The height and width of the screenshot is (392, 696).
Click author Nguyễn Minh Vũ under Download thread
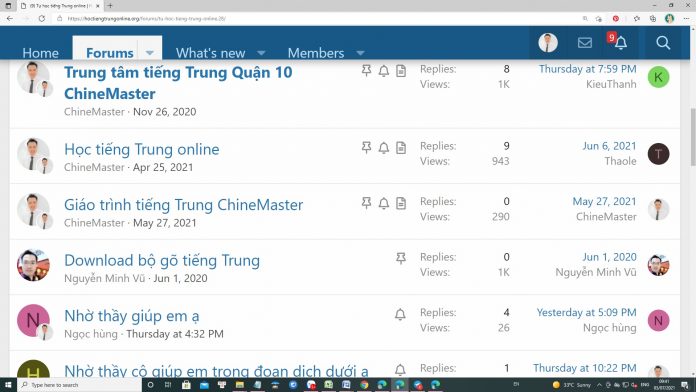coord(104,278)
